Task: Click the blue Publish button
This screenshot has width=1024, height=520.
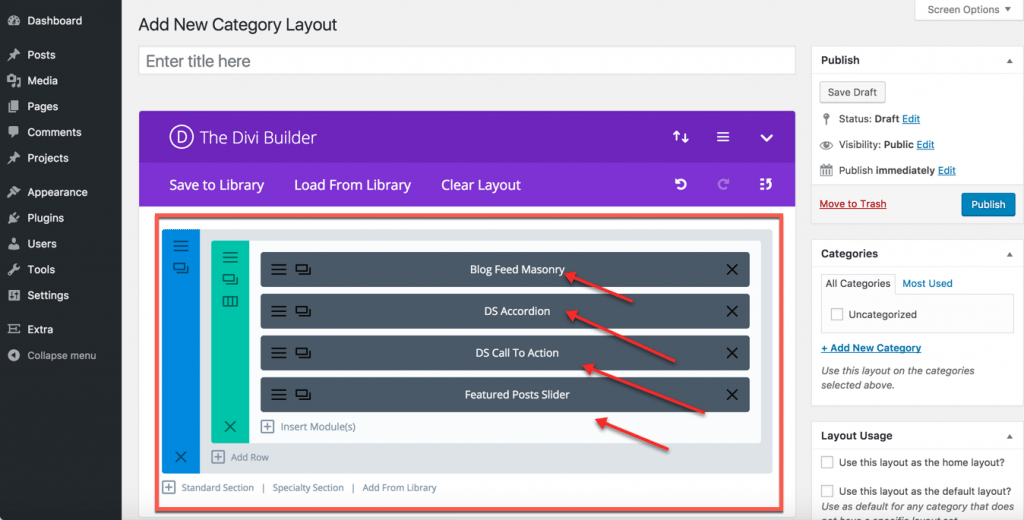Action: 988,204
